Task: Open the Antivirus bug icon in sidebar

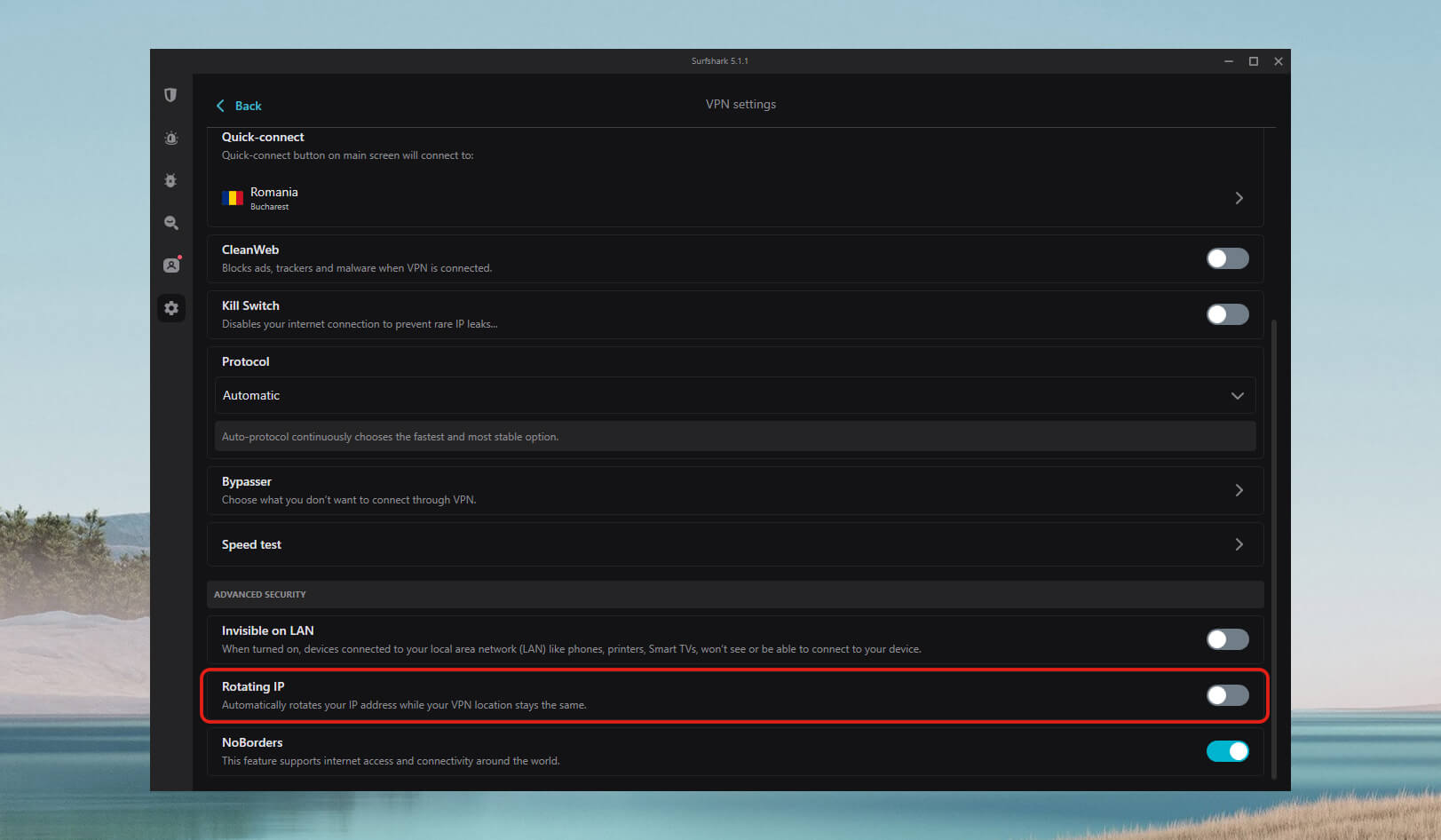Action: pos(170,180)
